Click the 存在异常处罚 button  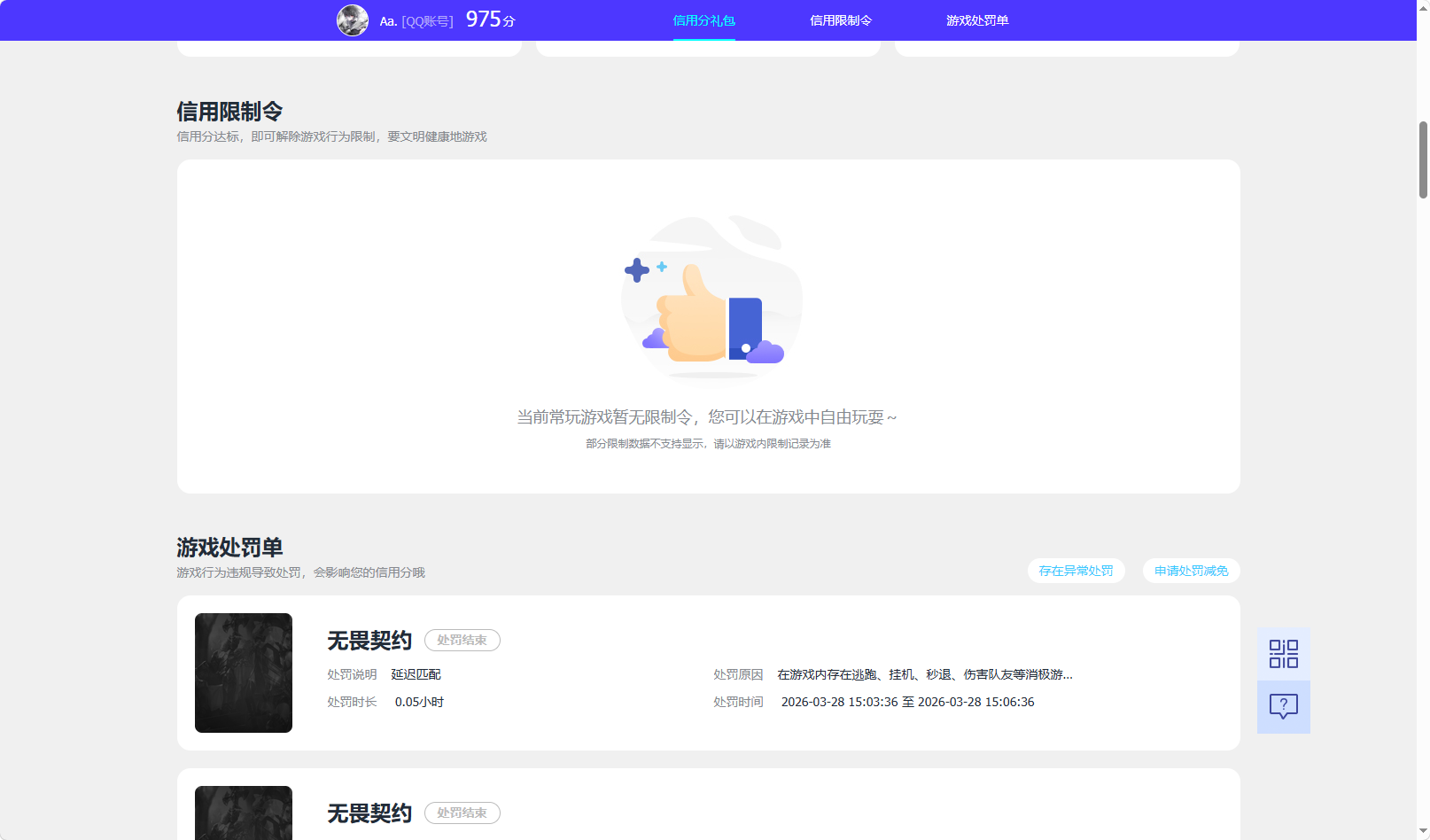coord(1076,571)
